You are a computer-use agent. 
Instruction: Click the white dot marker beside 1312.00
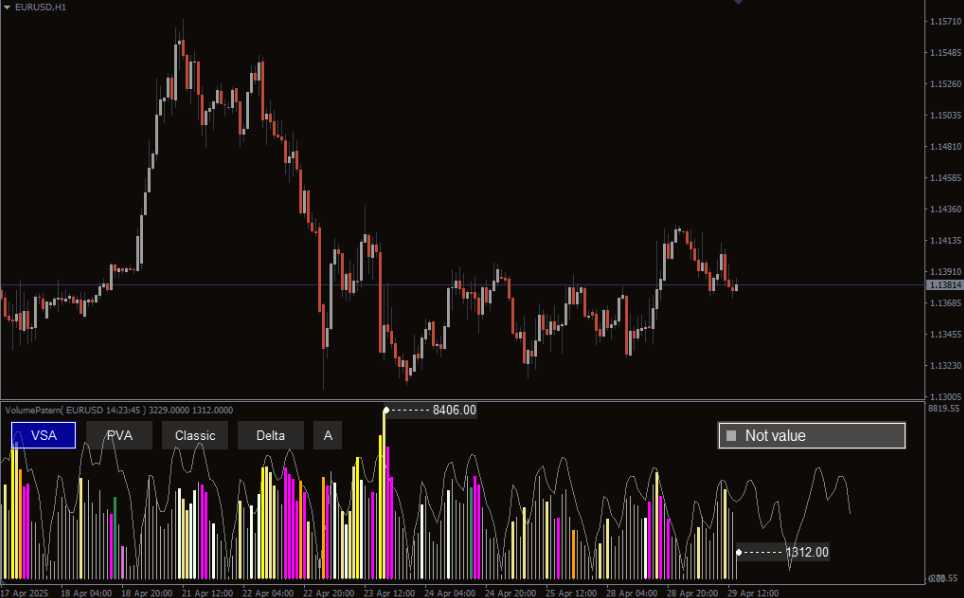pos(739,552)
